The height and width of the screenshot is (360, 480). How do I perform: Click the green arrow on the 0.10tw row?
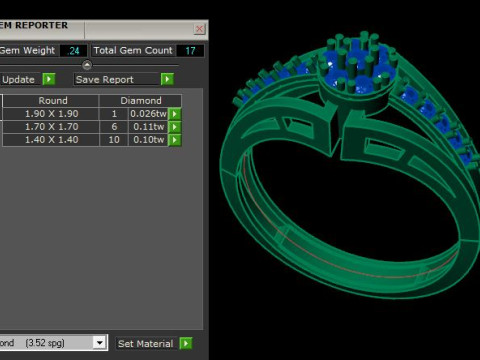tap(175, 140)
